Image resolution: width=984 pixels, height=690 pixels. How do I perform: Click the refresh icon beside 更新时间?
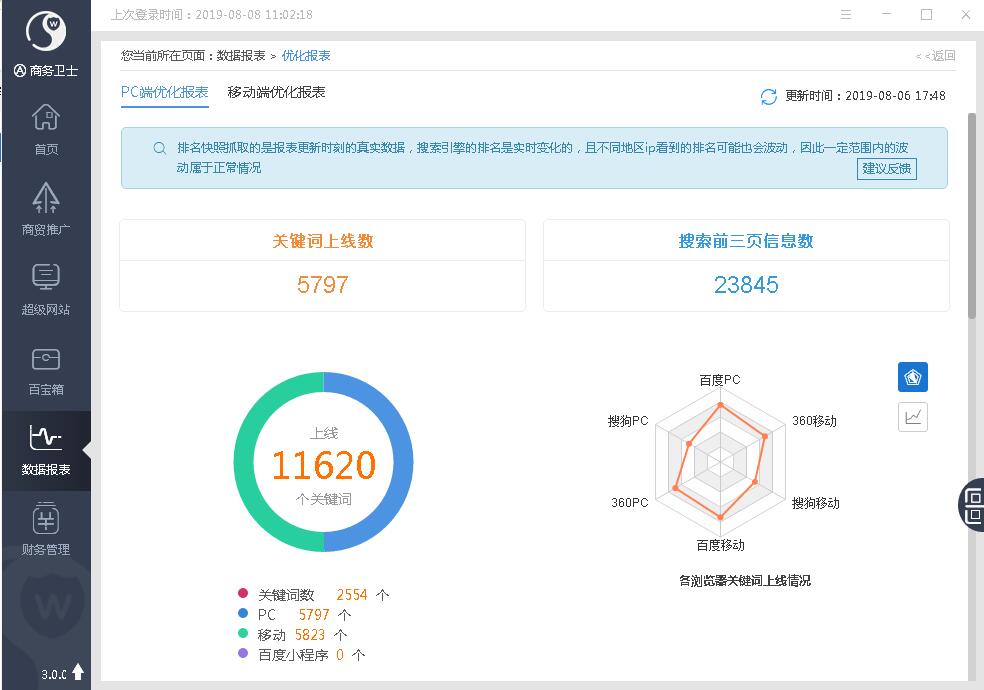(768, 96)
